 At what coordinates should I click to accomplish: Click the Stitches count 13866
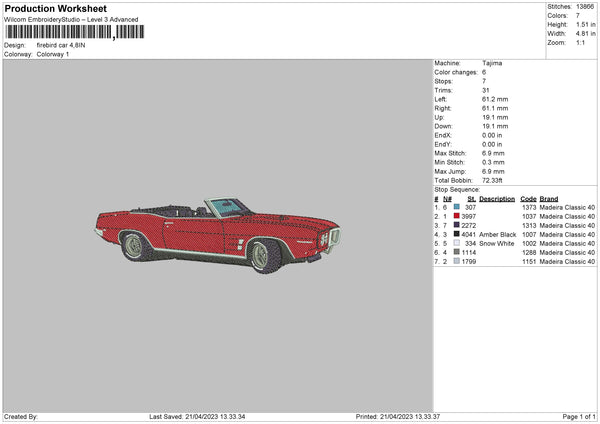tap(584, 6)
